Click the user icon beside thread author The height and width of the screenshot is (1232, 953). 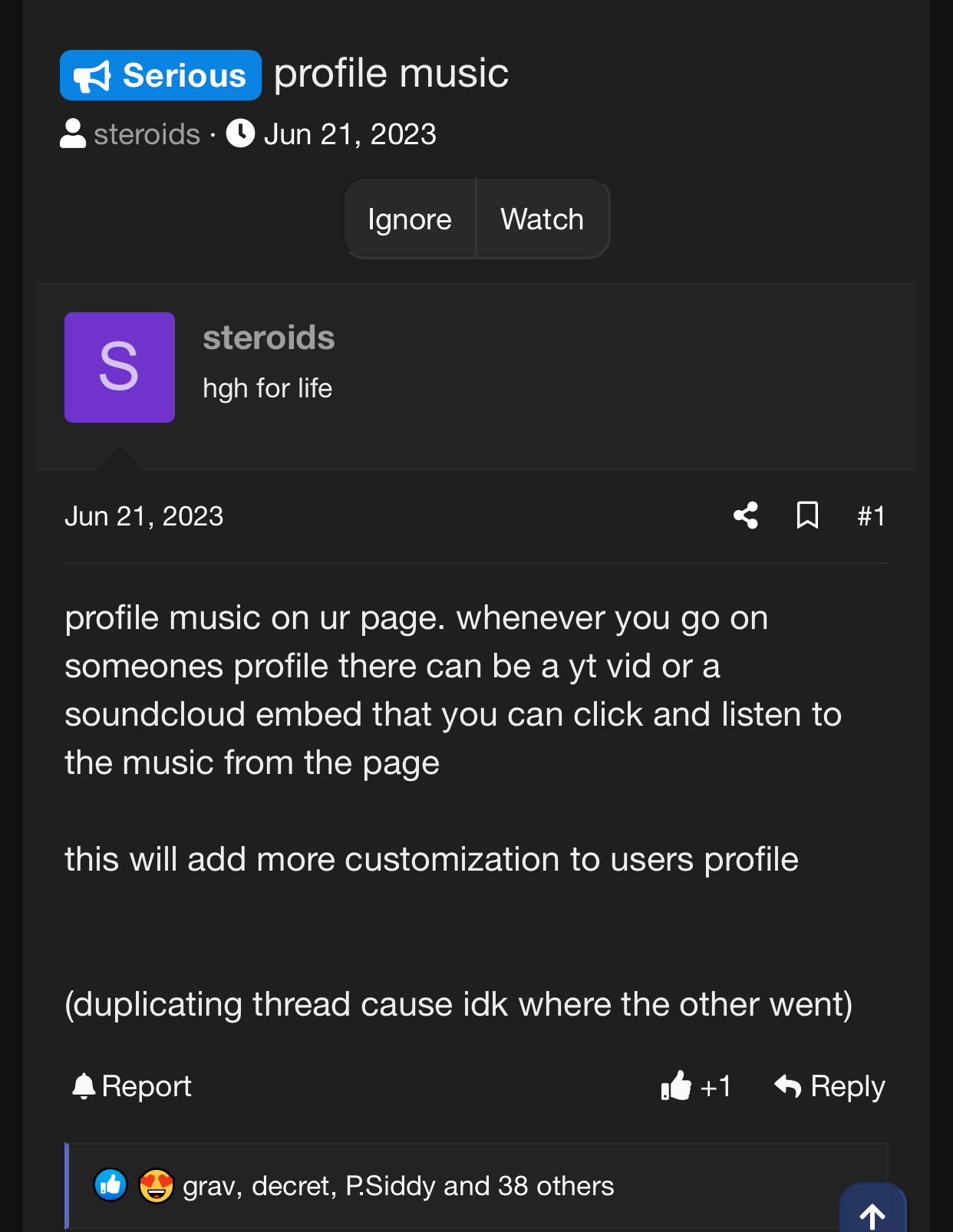coord(73,133)
